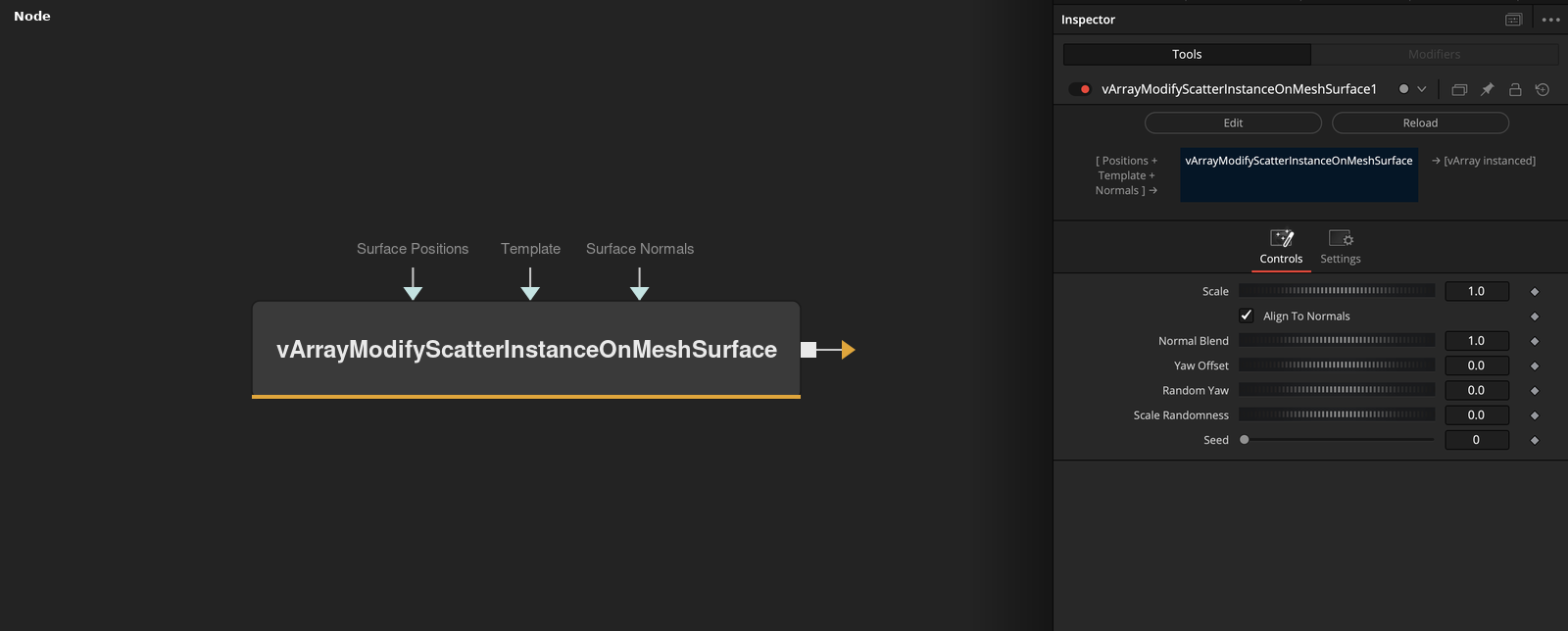The width and height of the screenshot is (1568, 631).
Task: Click the Scale value input field
Action: pos(1477,291)
